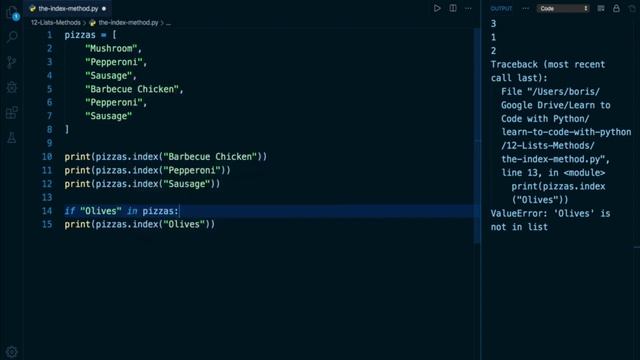640x360 pixels.
Task: Run the Python file with play button
Action: (437, 8)
